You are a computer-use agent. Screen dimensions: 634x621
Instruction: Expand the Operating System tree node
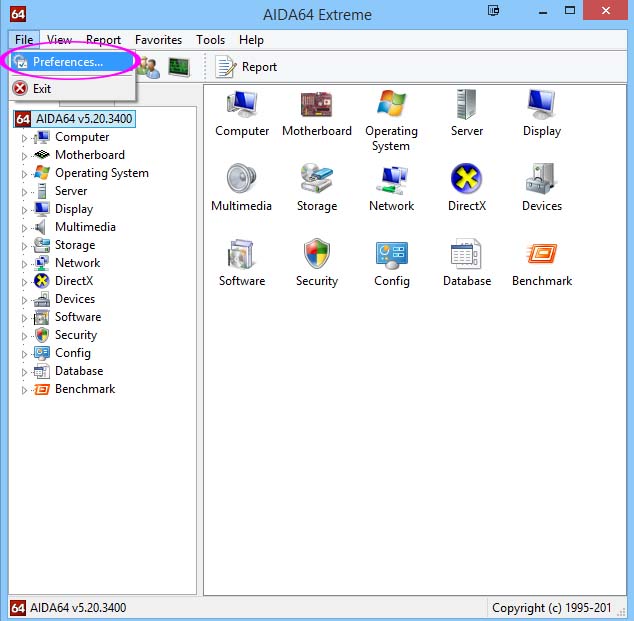(x=24, y=174)
